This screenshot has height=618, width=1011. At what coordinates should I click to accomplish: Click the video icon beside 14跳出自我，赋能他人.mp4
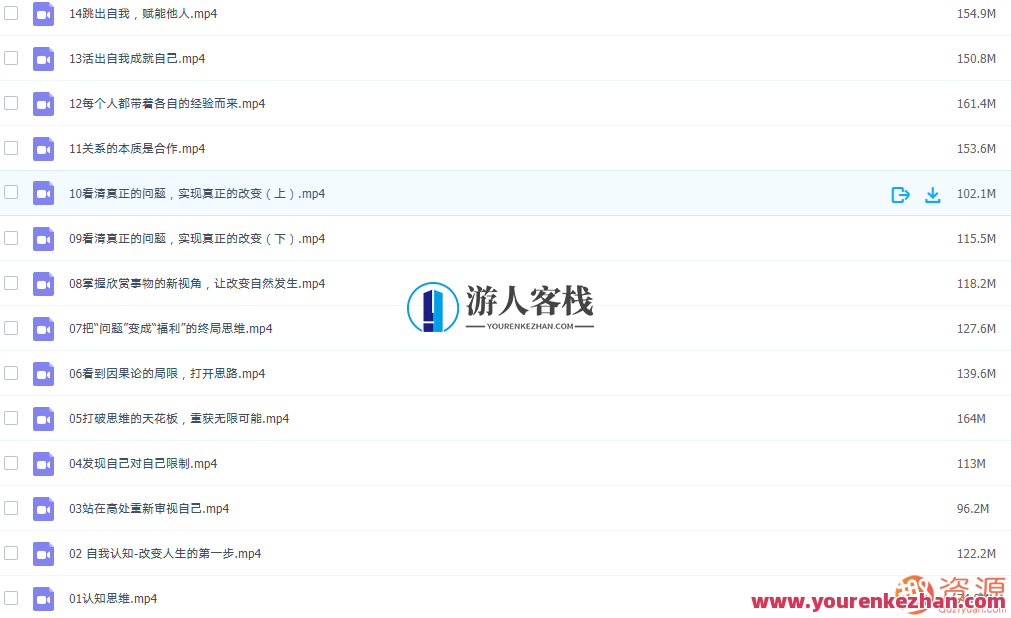point(43,13)
